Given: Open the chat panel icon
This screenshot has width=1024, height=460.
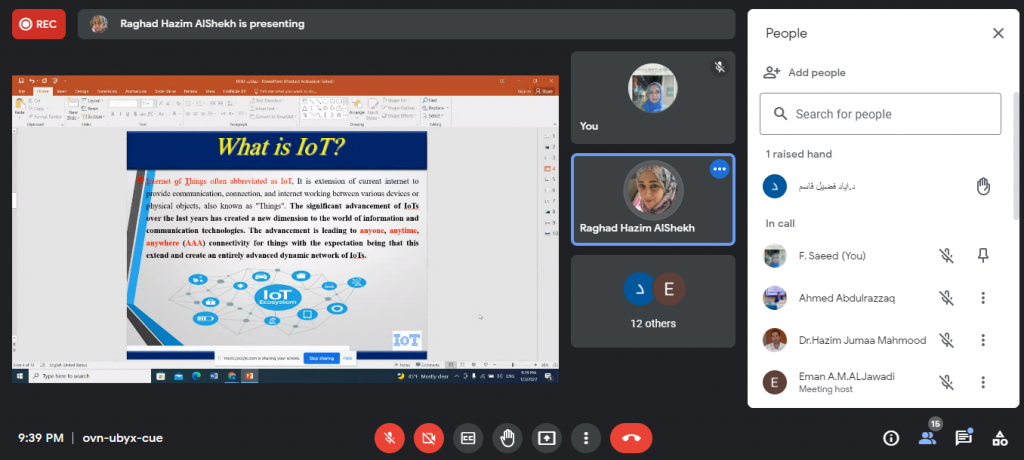Looking at the screenshot, I should click(963, 438).
